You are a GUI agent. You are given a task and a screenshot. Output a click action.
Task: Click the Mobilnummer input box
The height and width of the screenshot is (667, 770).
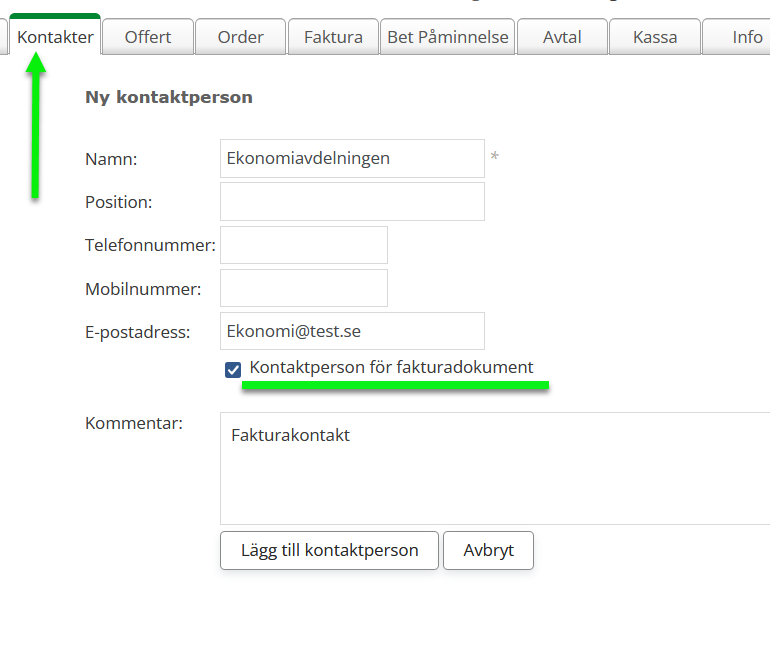coord(303,288)
